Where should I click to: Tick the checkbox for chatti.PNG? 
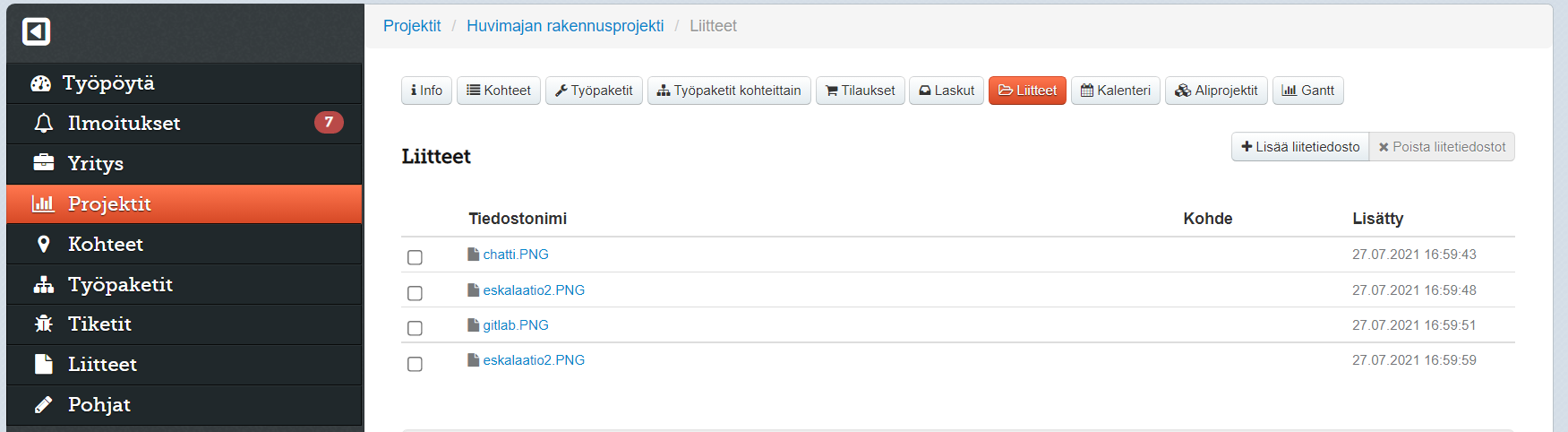pyautogui.click(x=415, y=257)
